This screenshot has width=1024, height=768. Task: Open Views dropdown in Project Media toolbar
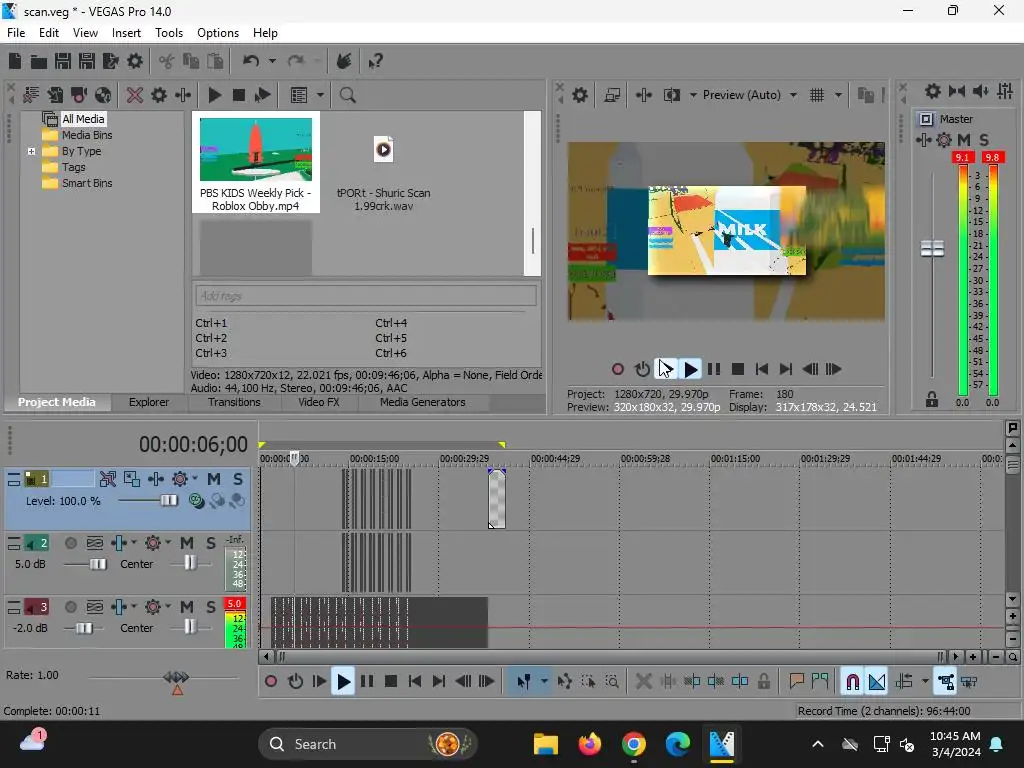click(x=320, y=95)
